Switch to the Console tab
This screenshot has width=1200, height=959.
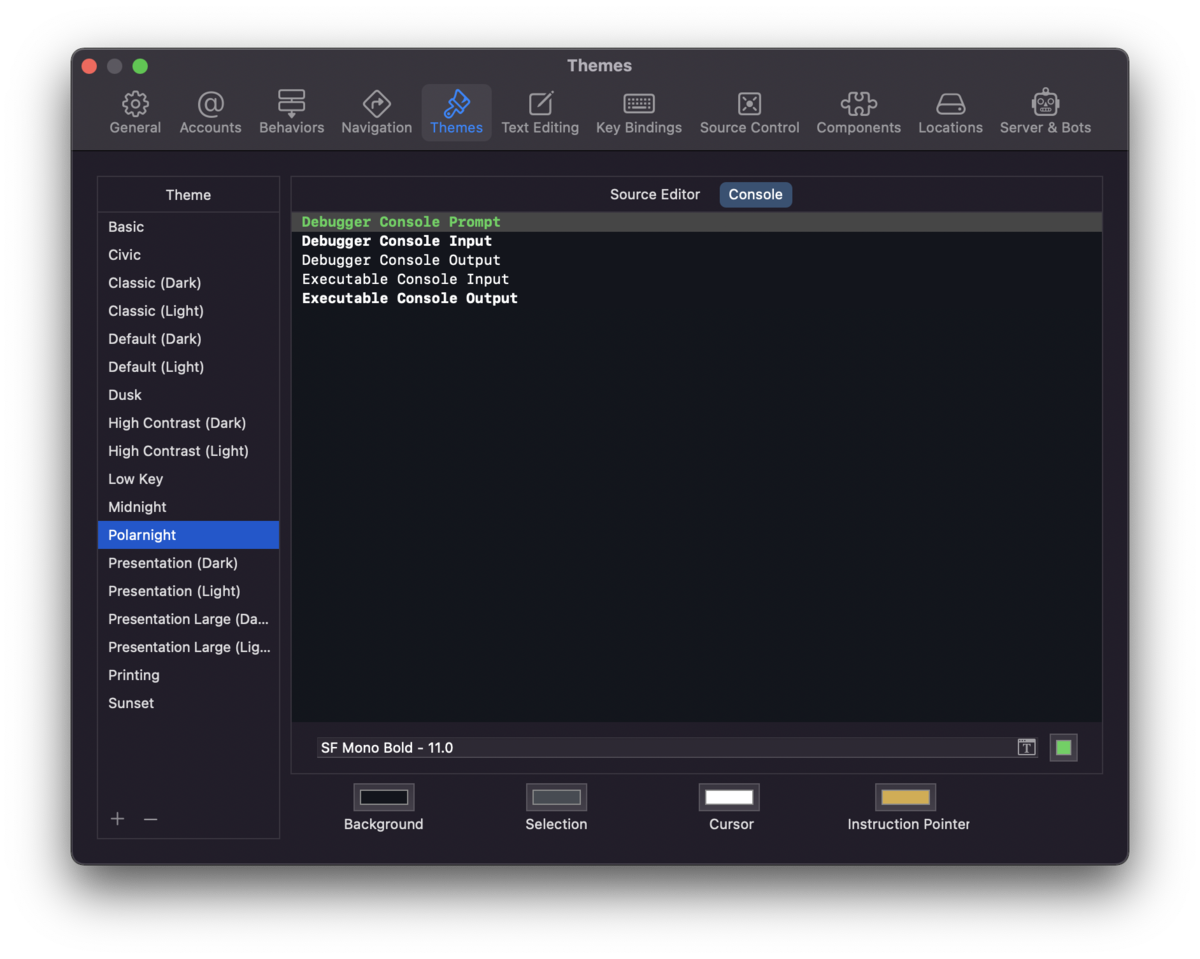tap(755, 194)
